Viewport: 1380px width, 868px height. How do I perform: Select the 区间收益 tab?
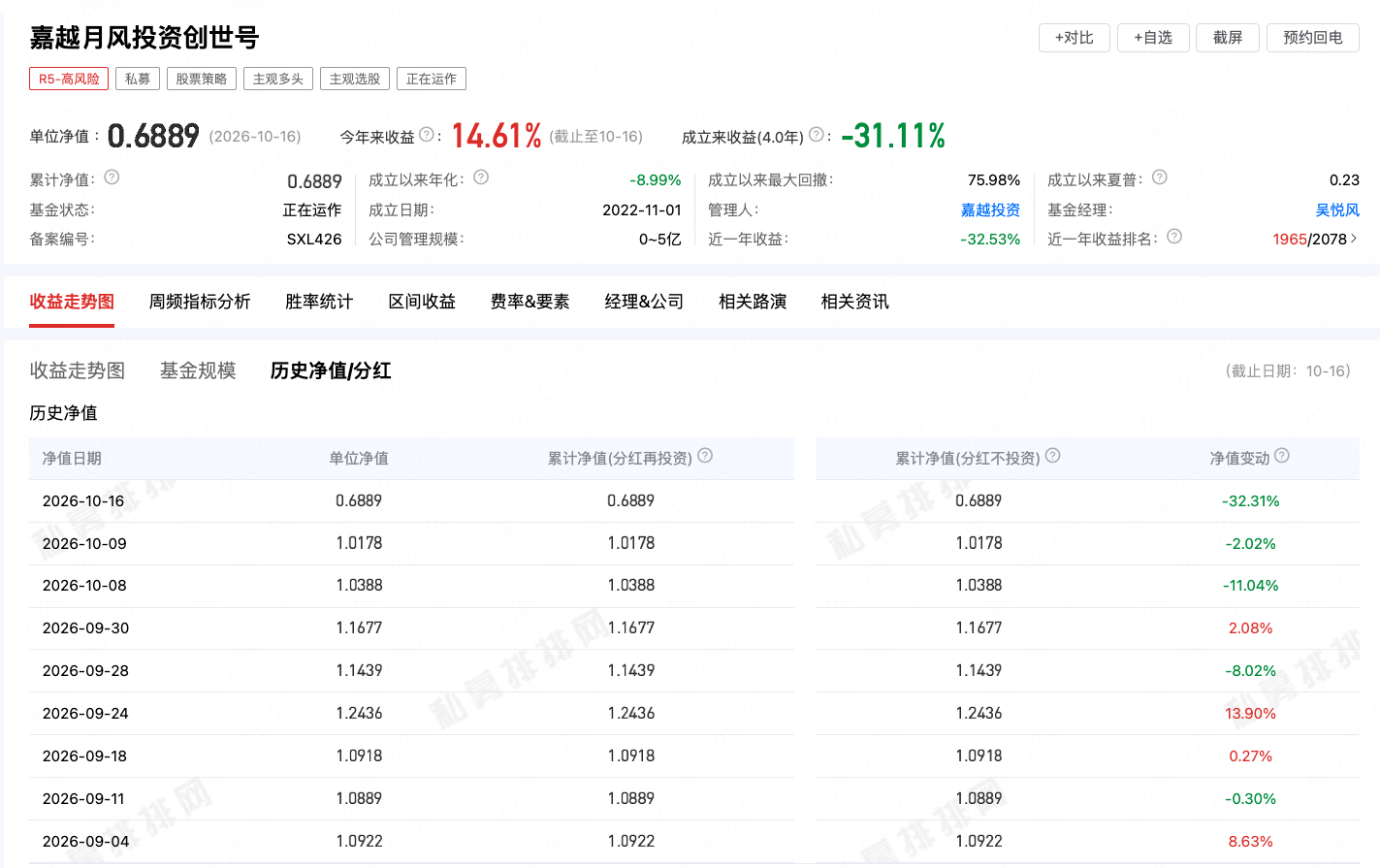pyautogui.click(x=422, y=302)
